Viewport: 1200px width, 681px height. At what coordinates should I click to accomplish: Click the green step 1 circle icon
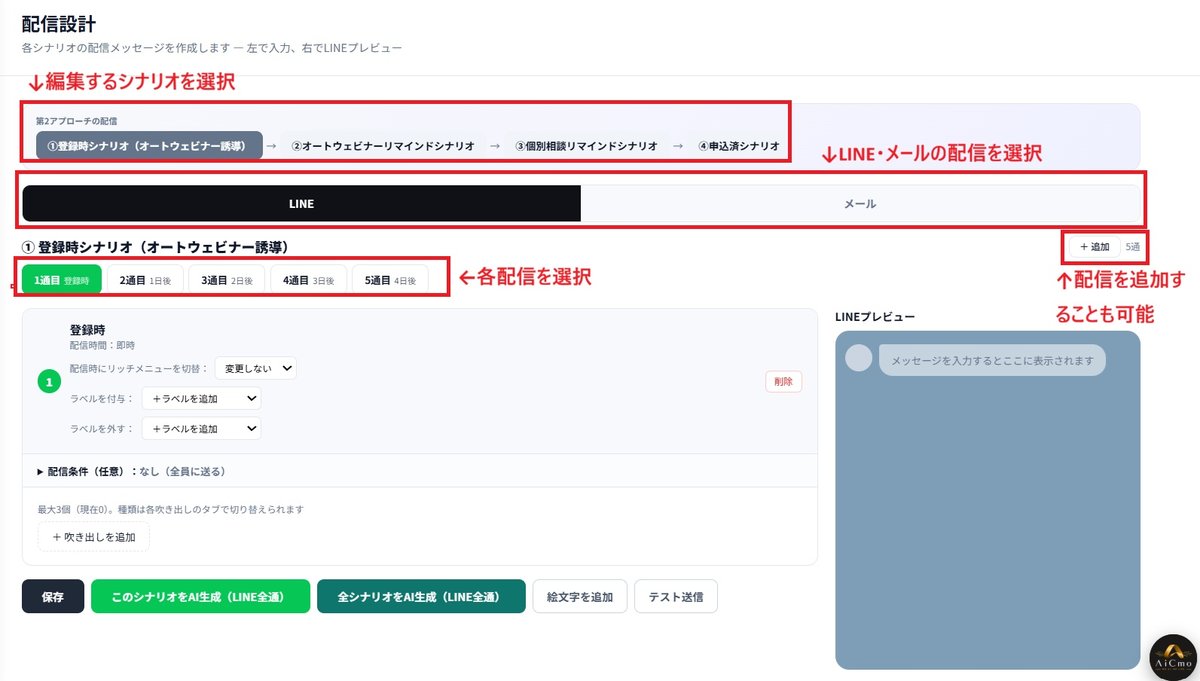50,381
